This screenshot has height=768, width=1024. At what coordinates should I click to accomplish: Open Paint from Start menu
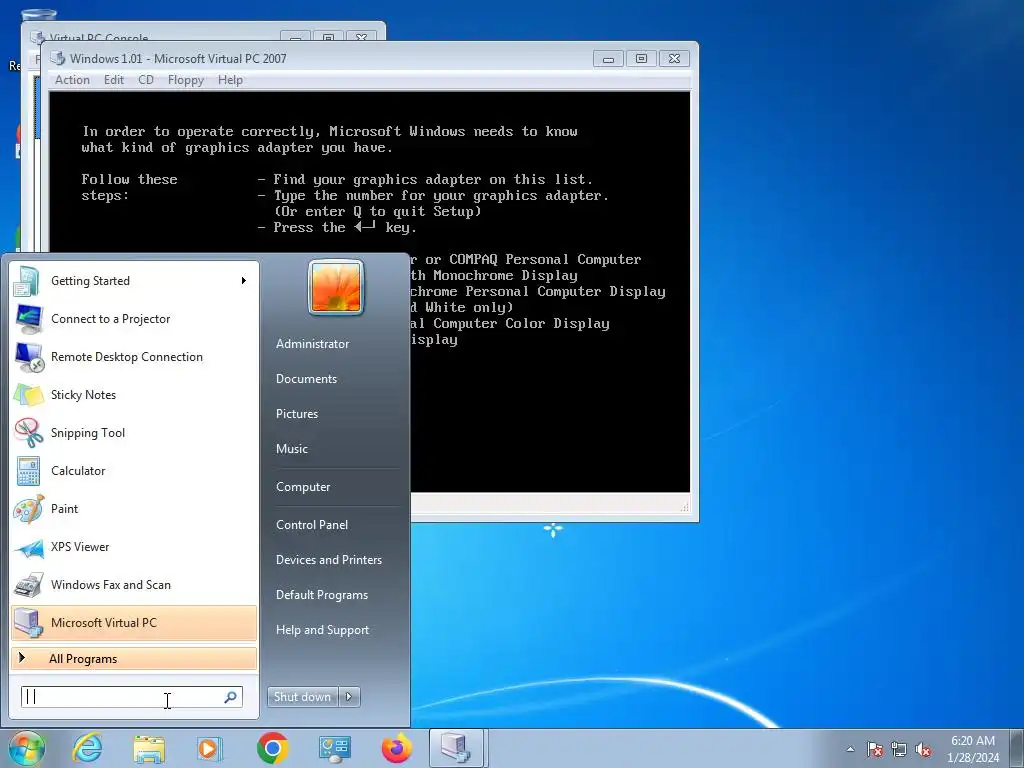click(x=133, y=509)
